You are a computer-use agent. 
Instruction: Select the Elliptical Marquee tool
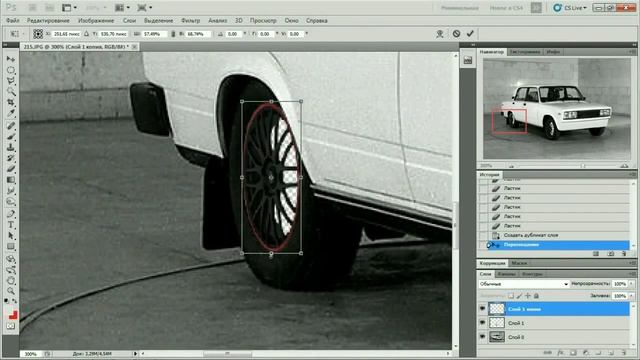[x=11, y=70]
